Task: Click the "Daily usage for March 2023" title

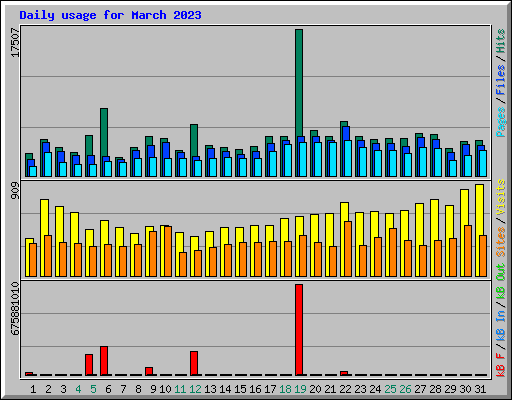Action: (x=110, y=15)
